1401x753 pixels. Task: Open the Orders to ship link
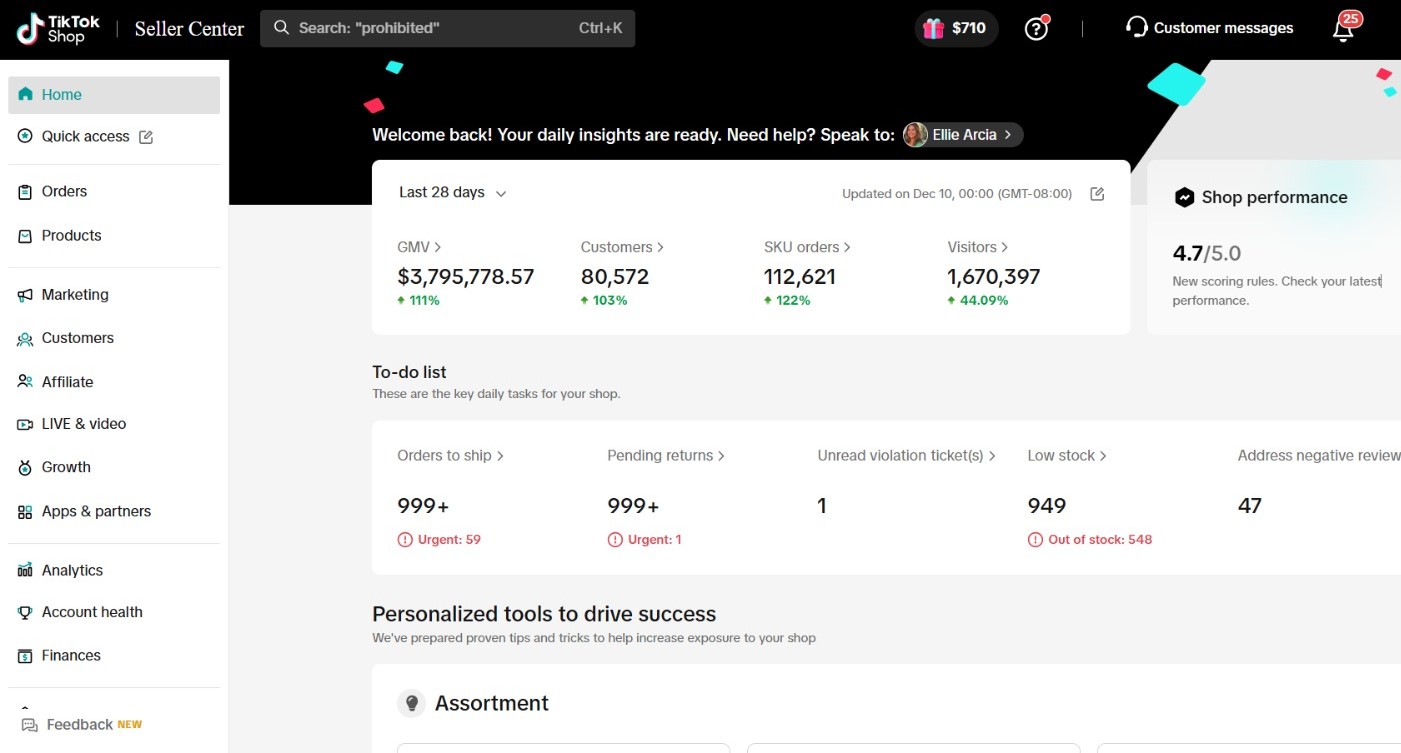(450, 455)
